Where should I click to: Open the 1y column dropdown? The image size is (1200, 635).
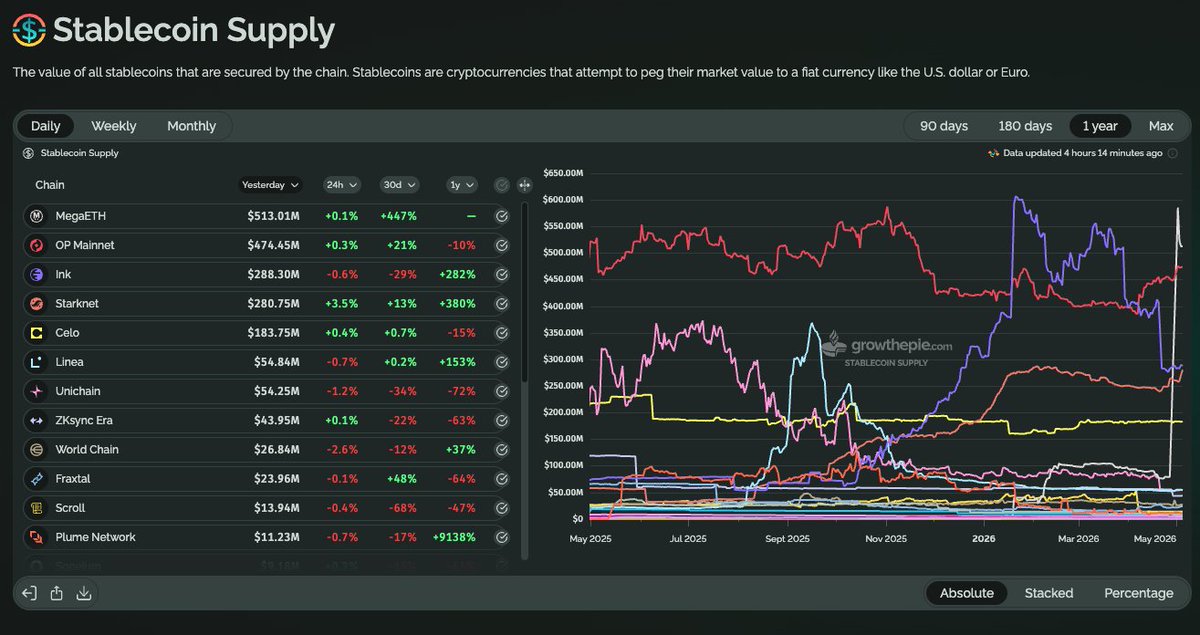click(x=461, y=185)
